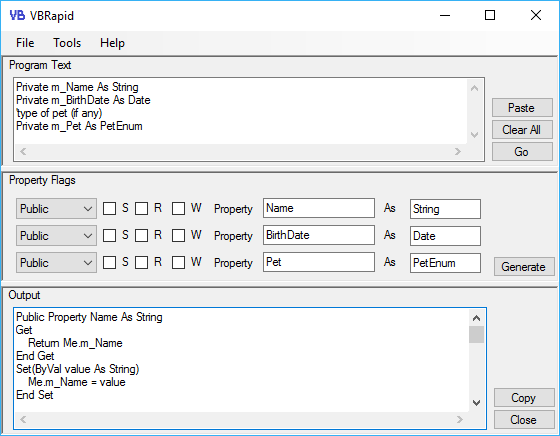560x436 pixels.
Task: Enable the S checkbox for Name property
Action: pyautogui.click(x=109, y=209)
